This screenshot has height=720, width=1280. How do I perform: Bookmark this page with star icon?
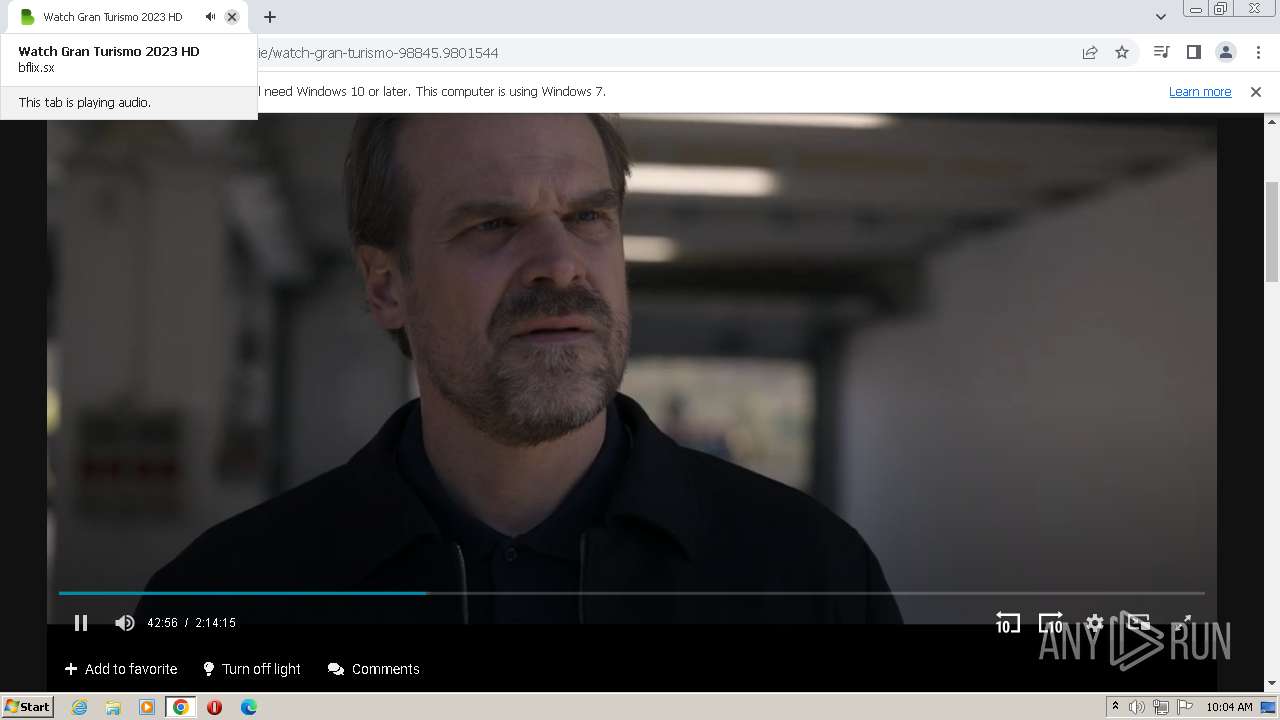pyautogui.click(x=1122, y=52)
